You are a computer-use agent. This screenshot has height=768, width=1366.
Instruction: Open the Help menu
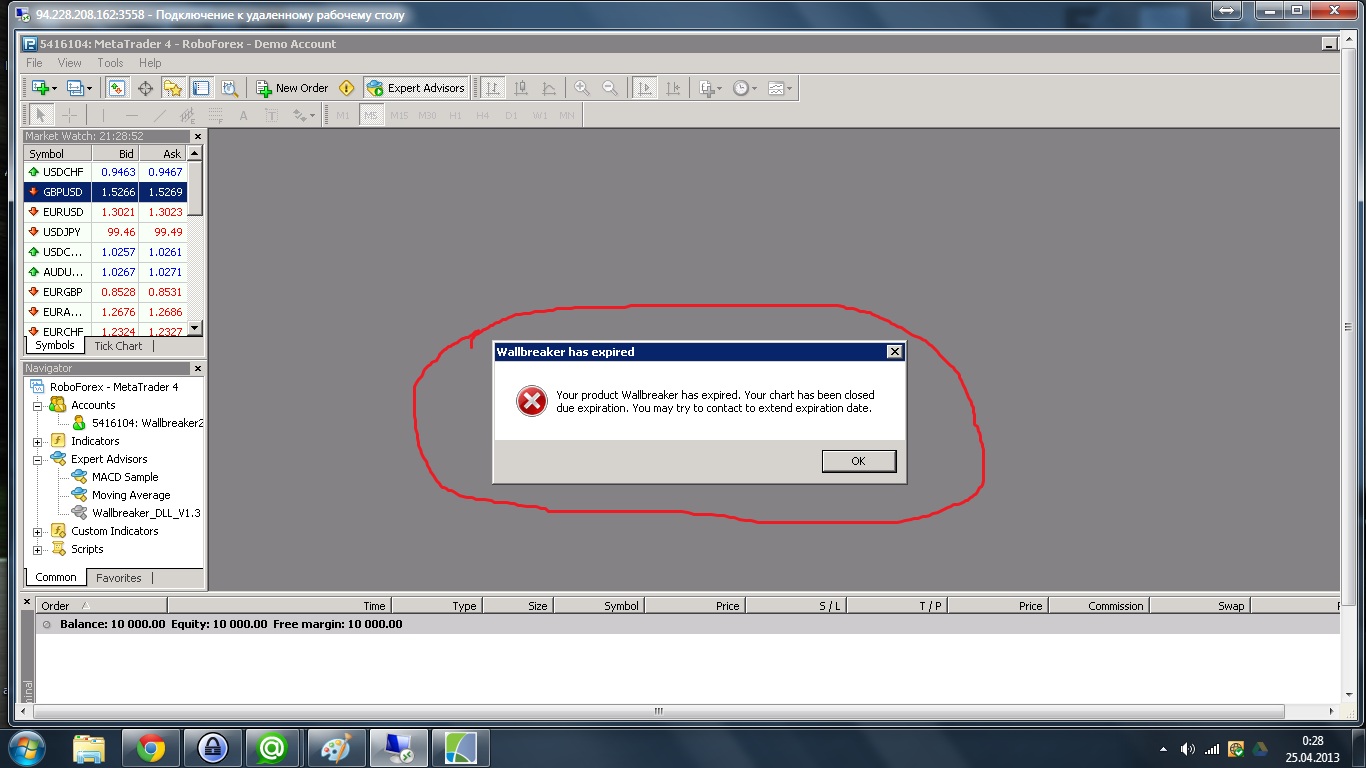click(150, 63)
